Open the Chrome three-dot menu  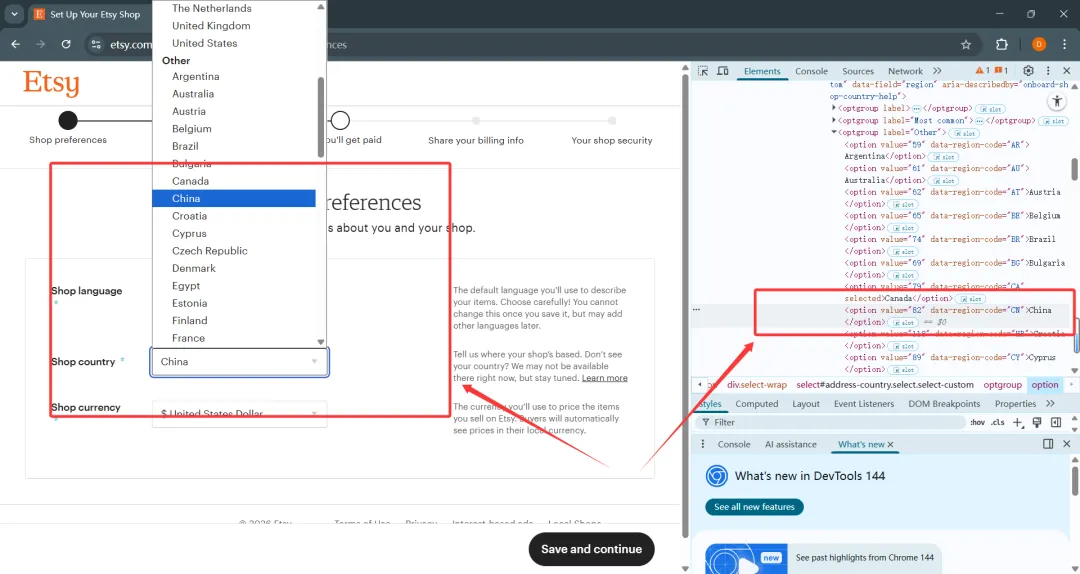[1065, 44]
